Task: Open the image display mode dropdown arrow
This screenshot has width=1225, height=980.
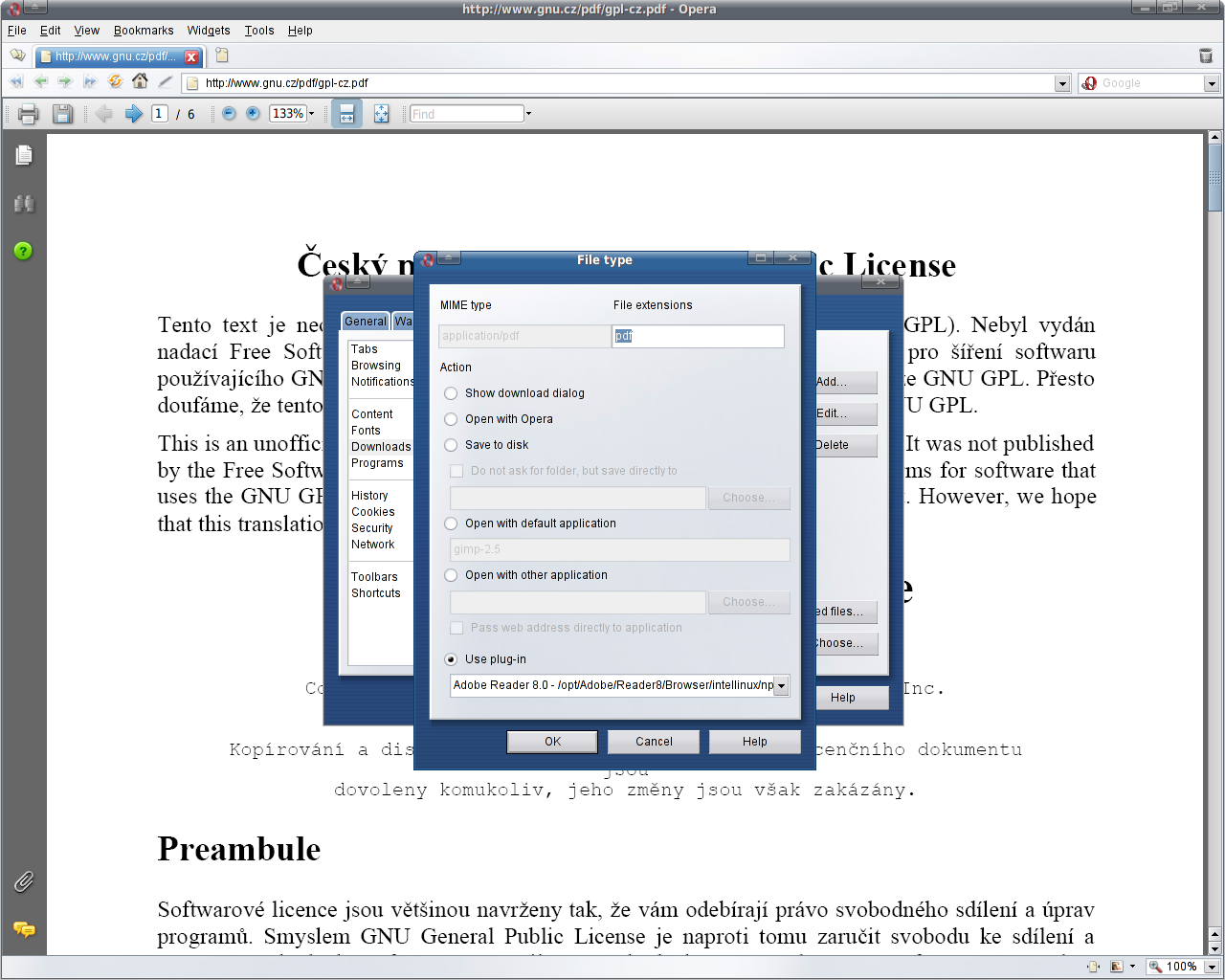Action: 1133,967
